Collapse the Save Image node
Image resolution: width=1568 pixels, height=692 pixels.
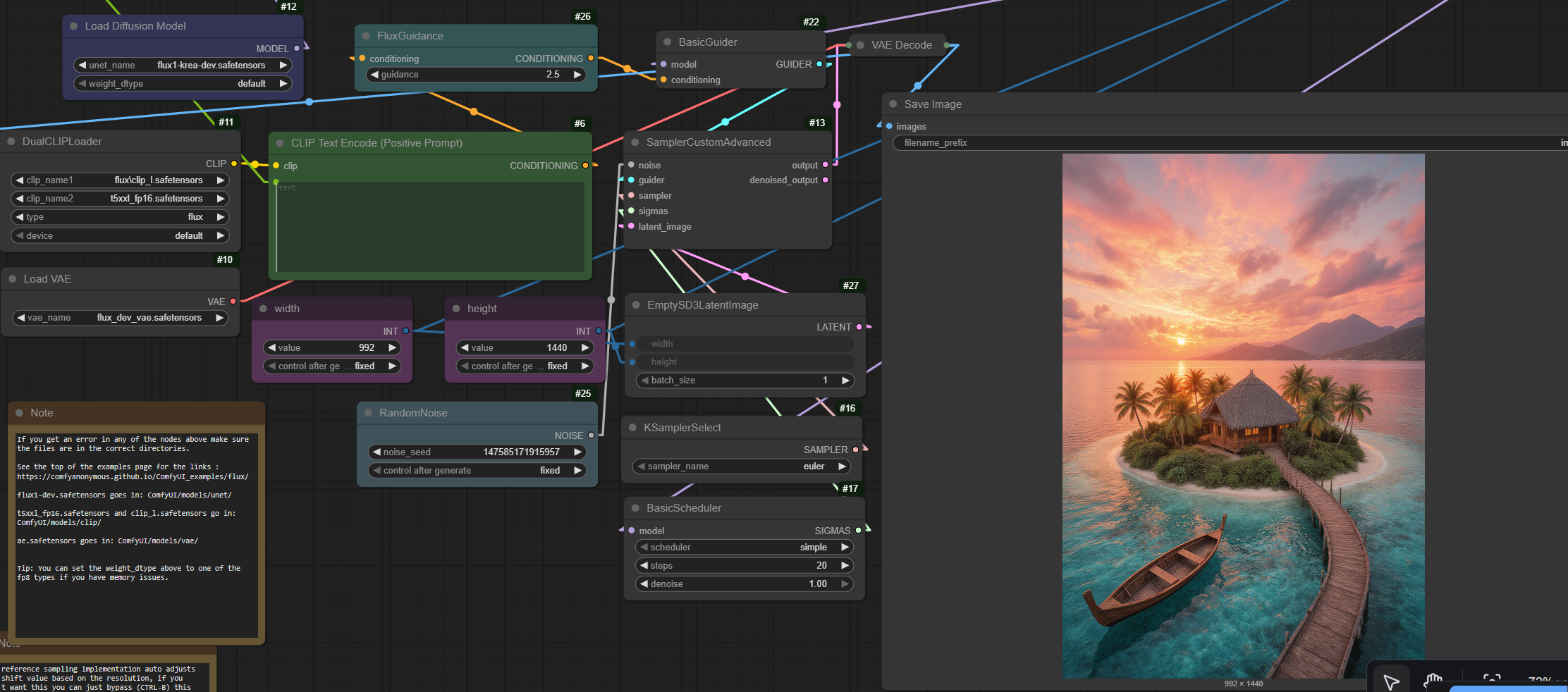coord(893,104)
